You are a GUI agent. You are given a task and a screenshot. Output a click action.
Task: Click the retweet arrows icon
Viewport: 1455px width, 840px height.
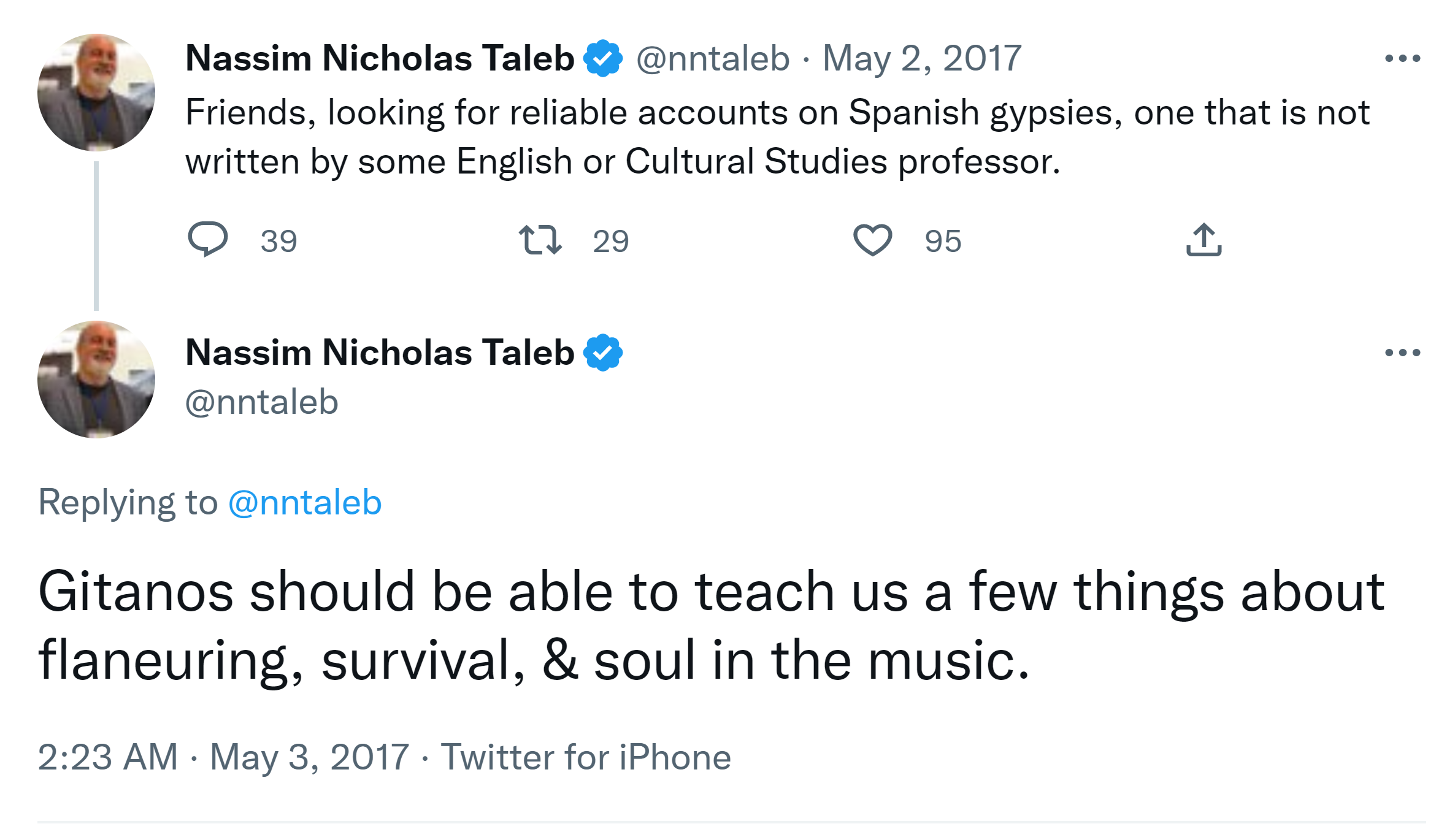click(x=540, y=240)
